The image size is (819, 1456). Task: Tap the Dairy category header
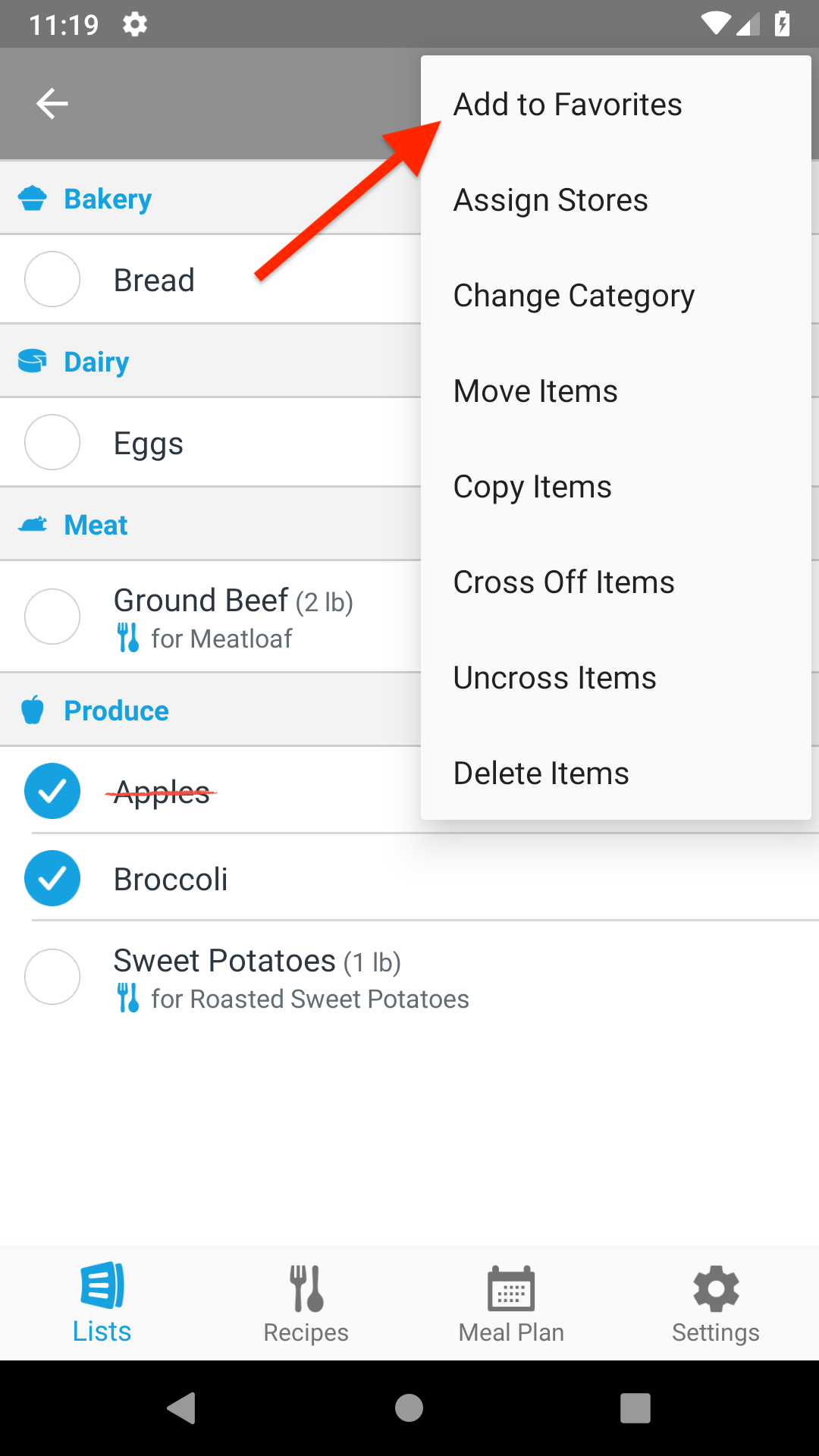point(96,362)
